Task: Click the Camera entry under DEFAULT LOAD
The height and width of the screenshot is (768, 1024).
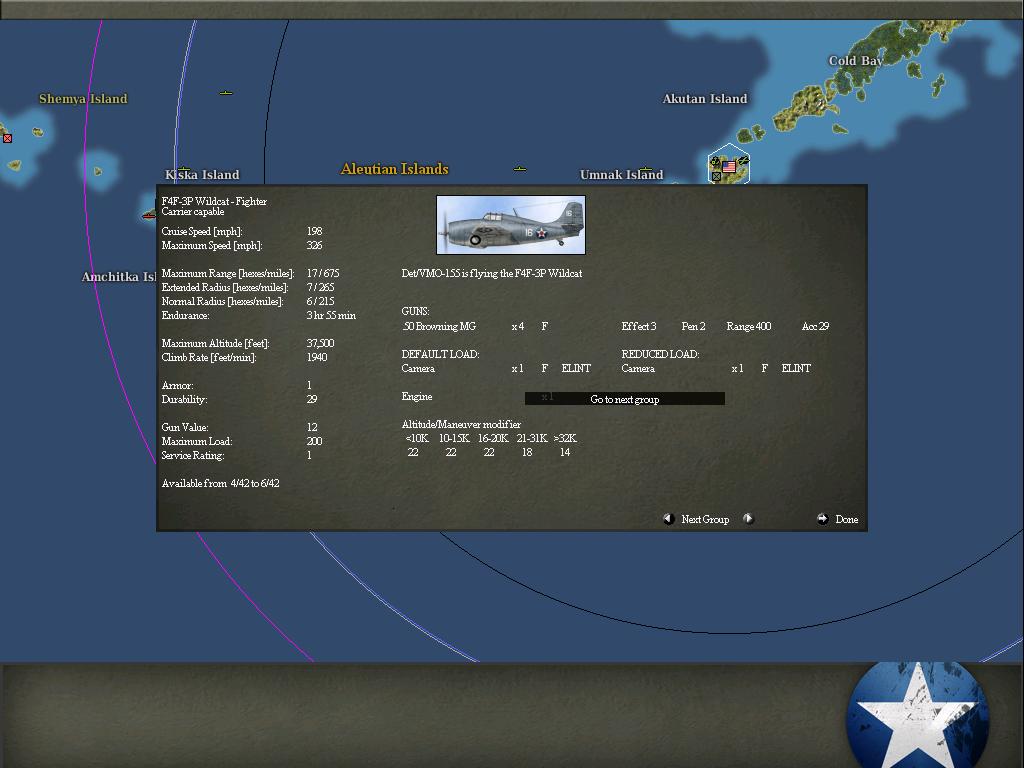Action: coord(418,368)
